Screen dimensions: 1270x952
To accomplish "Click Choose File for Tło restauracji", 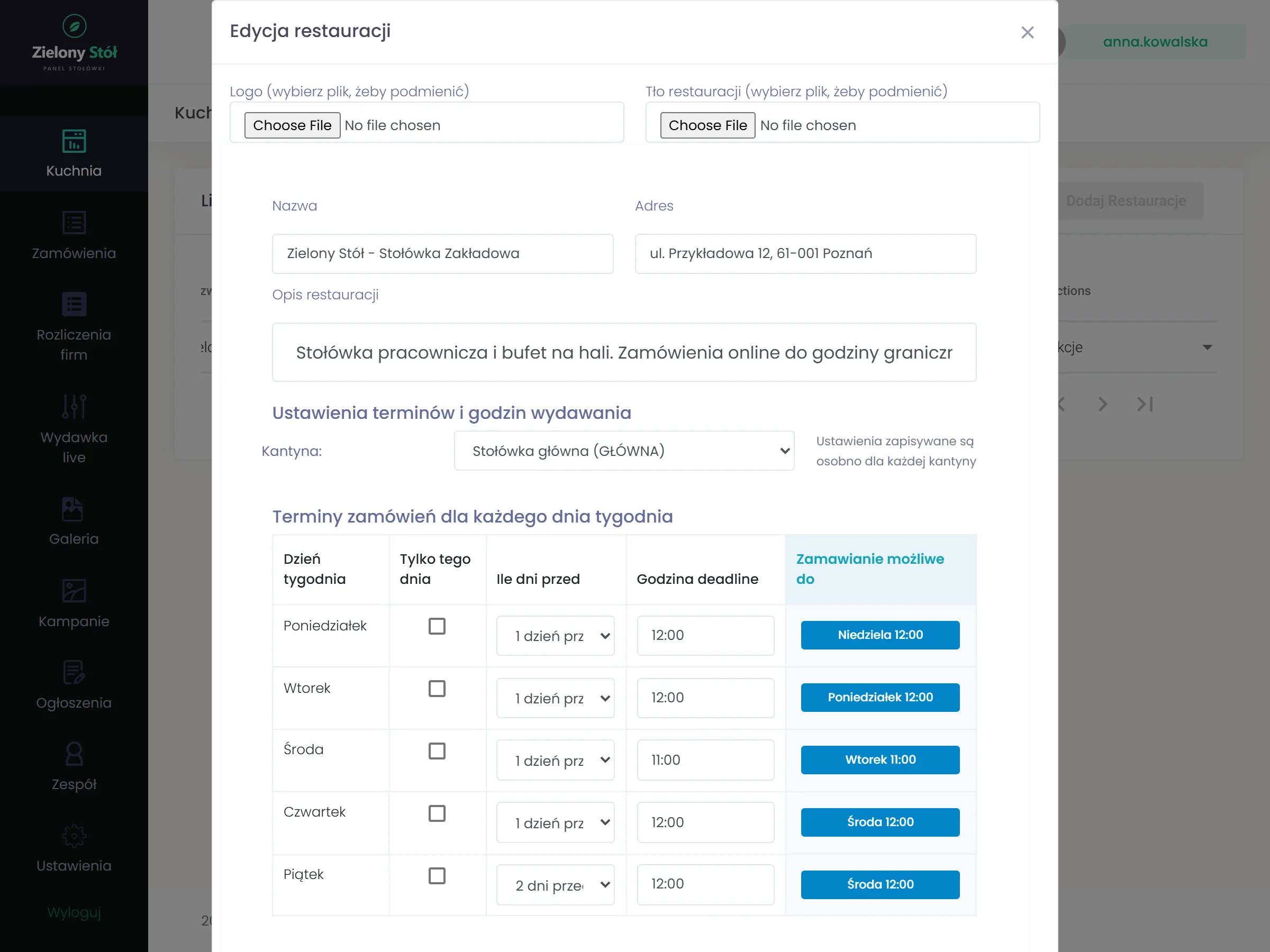I will click(707, 125).
